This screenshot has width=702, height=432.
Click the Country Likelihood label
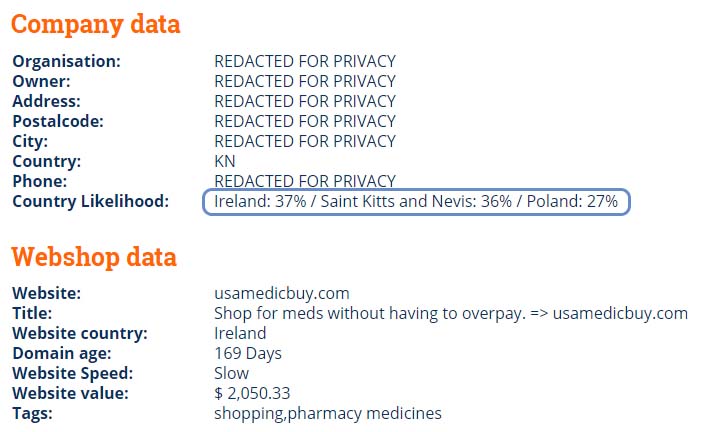91,201
